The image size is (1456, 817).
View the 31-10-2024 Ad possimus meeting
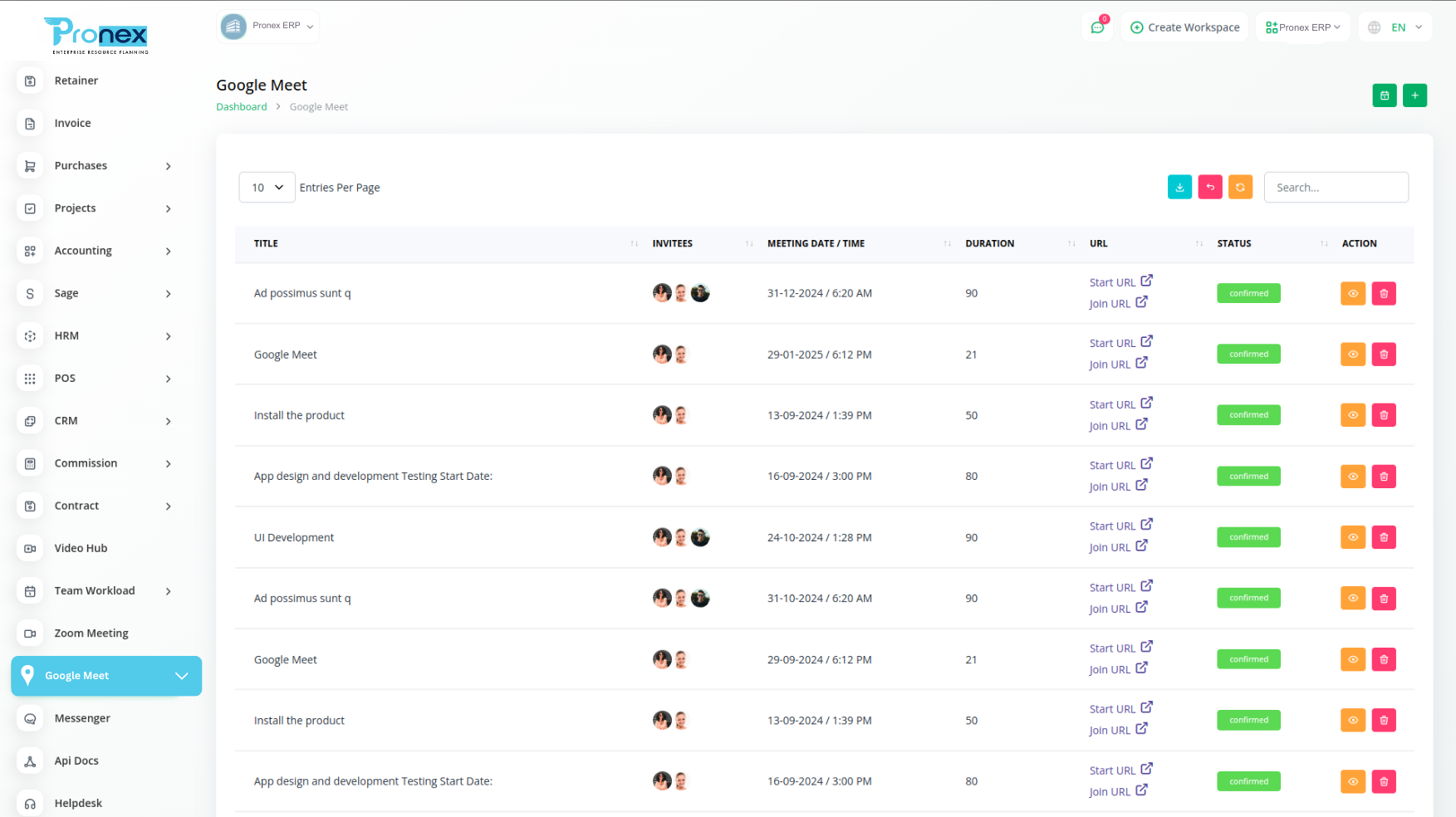tap(1353, 599)
